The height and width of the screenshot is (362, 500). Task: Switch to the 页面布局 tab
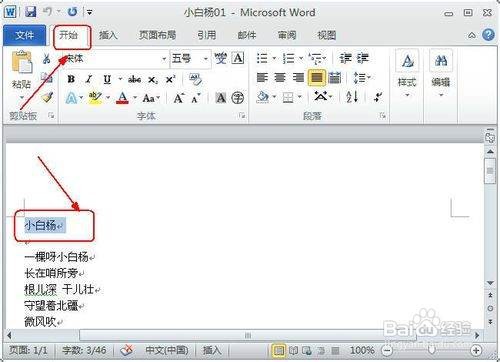[157, 35]
